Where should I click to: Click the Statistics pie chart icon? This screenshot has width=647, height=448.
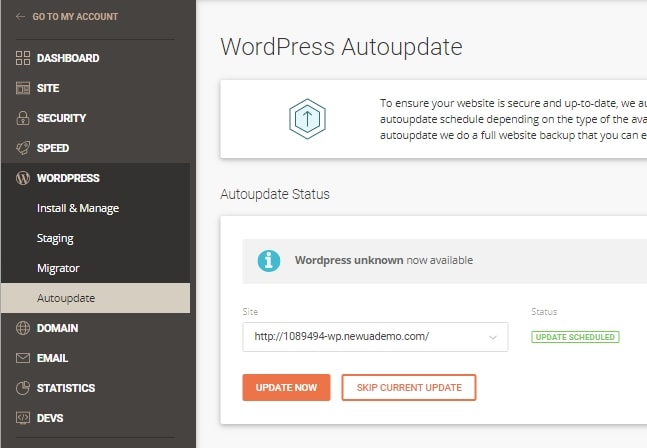pos(23,388)
